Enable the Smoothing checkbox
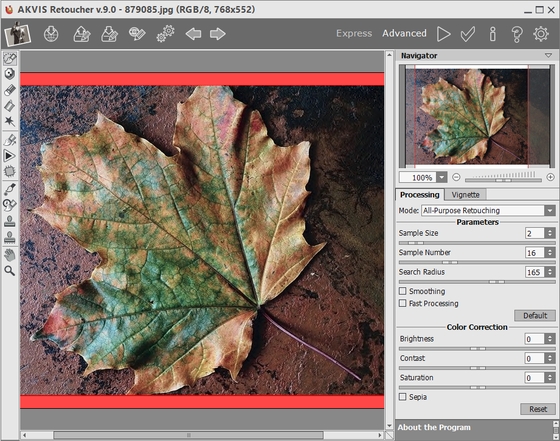 (402, 291)
